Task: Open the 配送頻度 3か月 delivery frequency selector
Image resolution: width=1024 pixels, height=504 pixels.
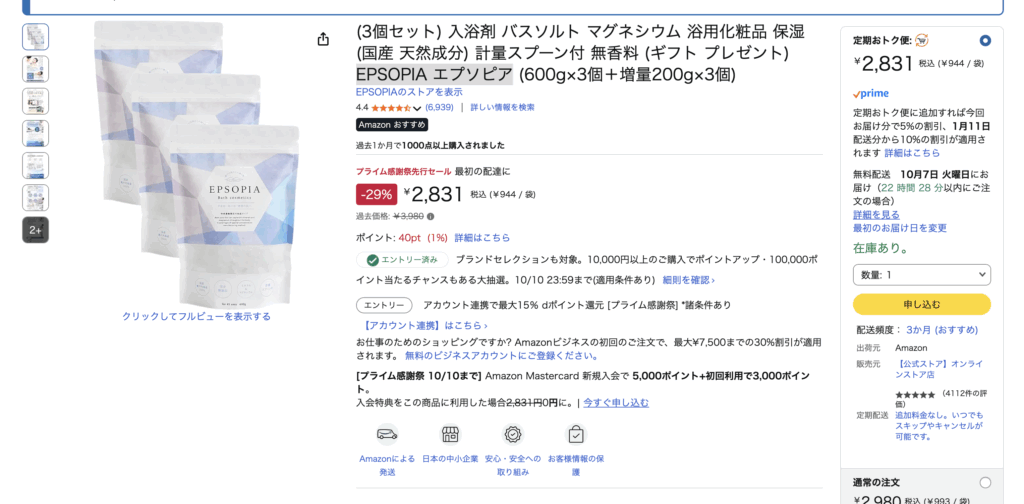Action: click(942, 329)
